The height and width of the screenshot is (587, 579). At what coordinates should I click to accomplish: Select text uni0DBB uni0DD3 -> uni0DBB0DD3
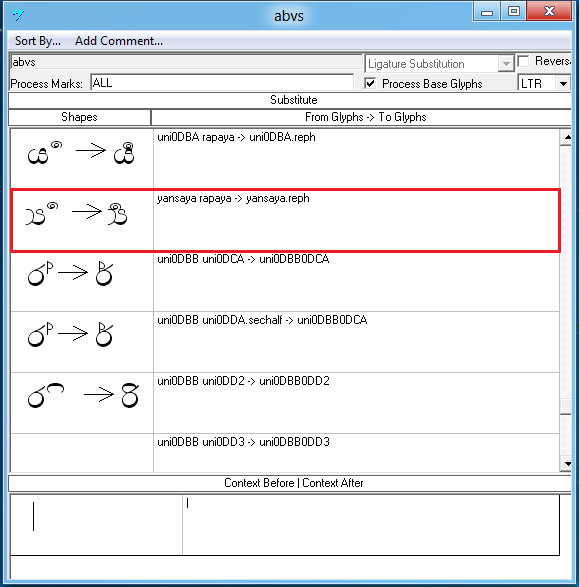pyautogui.click(x=243, y=442)
